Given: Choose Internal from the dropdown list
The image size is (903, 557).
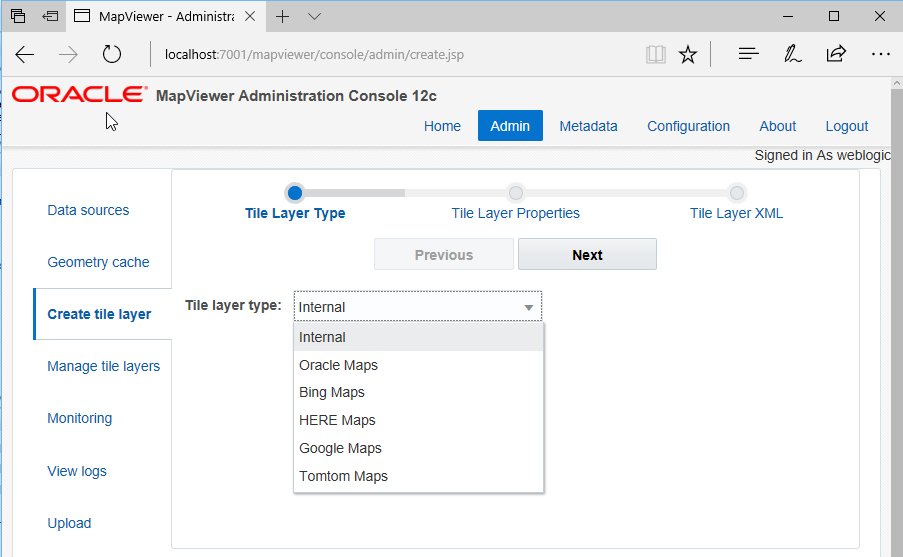Looking at the screenshot, I should pos(419,337).
